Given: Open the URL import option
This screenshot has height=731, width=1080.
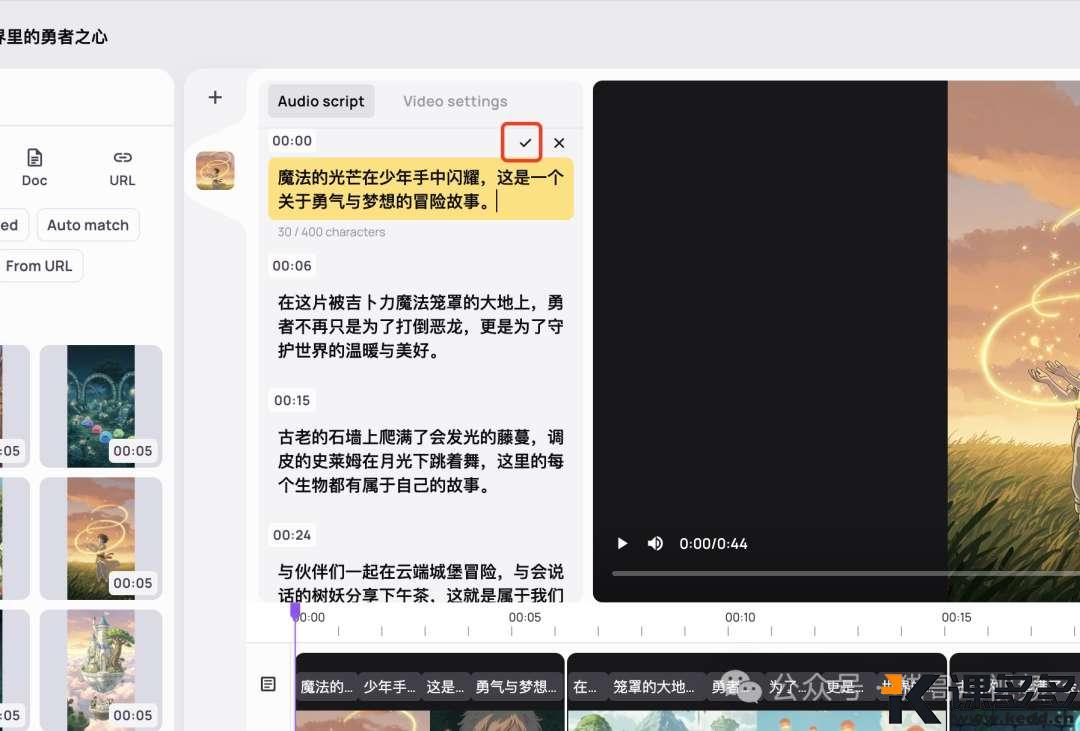Looking at the screenshot, I should [x=122, y=167].
